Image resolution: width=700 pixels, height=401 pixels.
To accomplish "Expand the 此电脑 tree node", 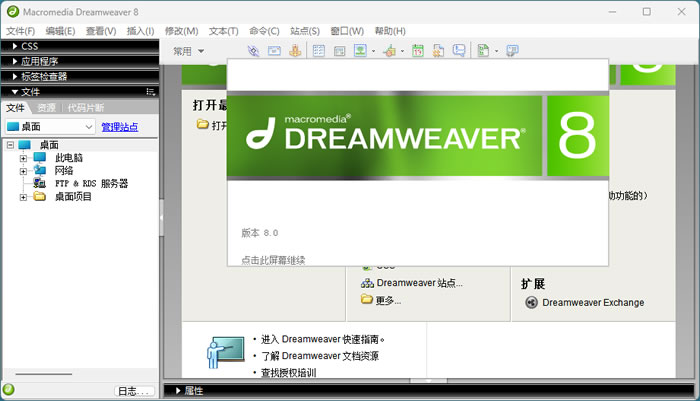I will 23,158.
